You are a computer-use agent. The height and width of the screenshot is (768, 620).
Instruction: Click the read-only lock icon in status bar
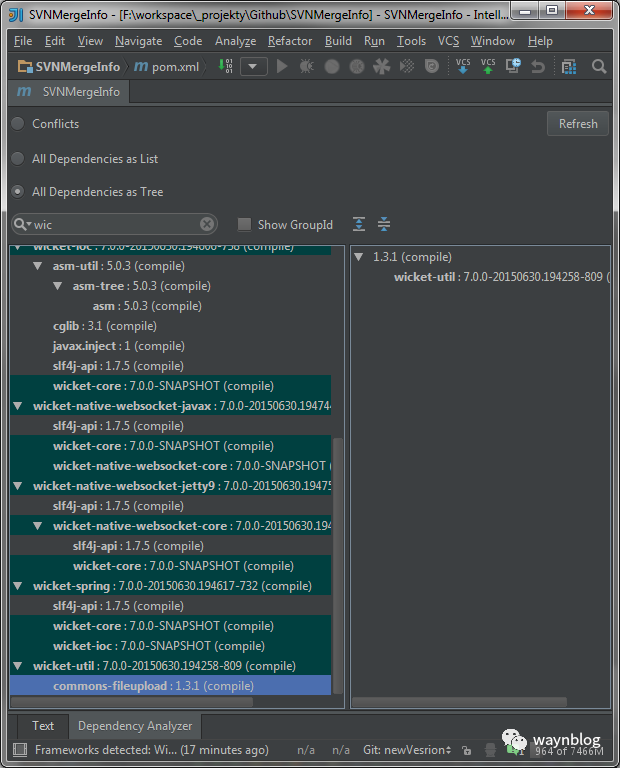pyautogui.click(x=467, y=750)
